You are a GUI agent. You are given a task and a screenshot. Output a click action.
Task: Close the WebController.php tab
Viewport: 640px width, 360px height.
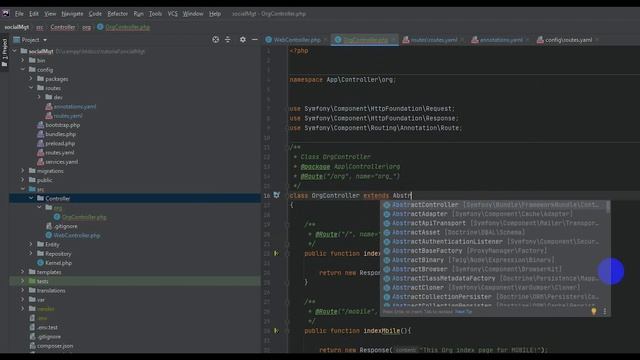[x=325, y=40]
